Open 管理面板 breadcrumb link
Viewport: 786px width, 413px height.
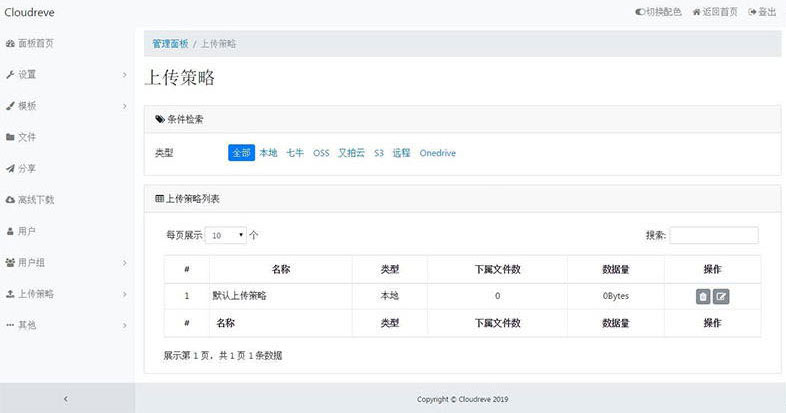click(170, 44)
